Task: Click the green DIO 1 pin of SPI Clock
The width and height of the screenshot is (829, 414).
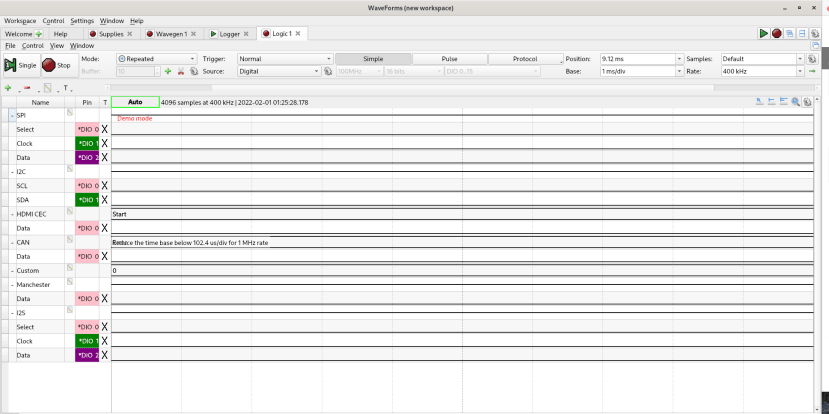Action: (x=87, y=143)
